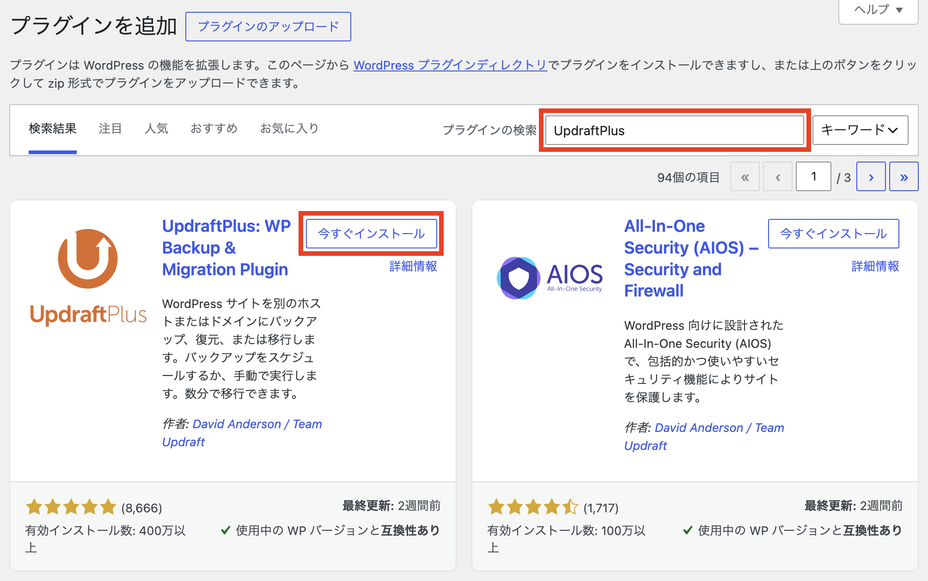
Task: Go to previous page of results
Action: pyautogui.click(x=778, y=176)
